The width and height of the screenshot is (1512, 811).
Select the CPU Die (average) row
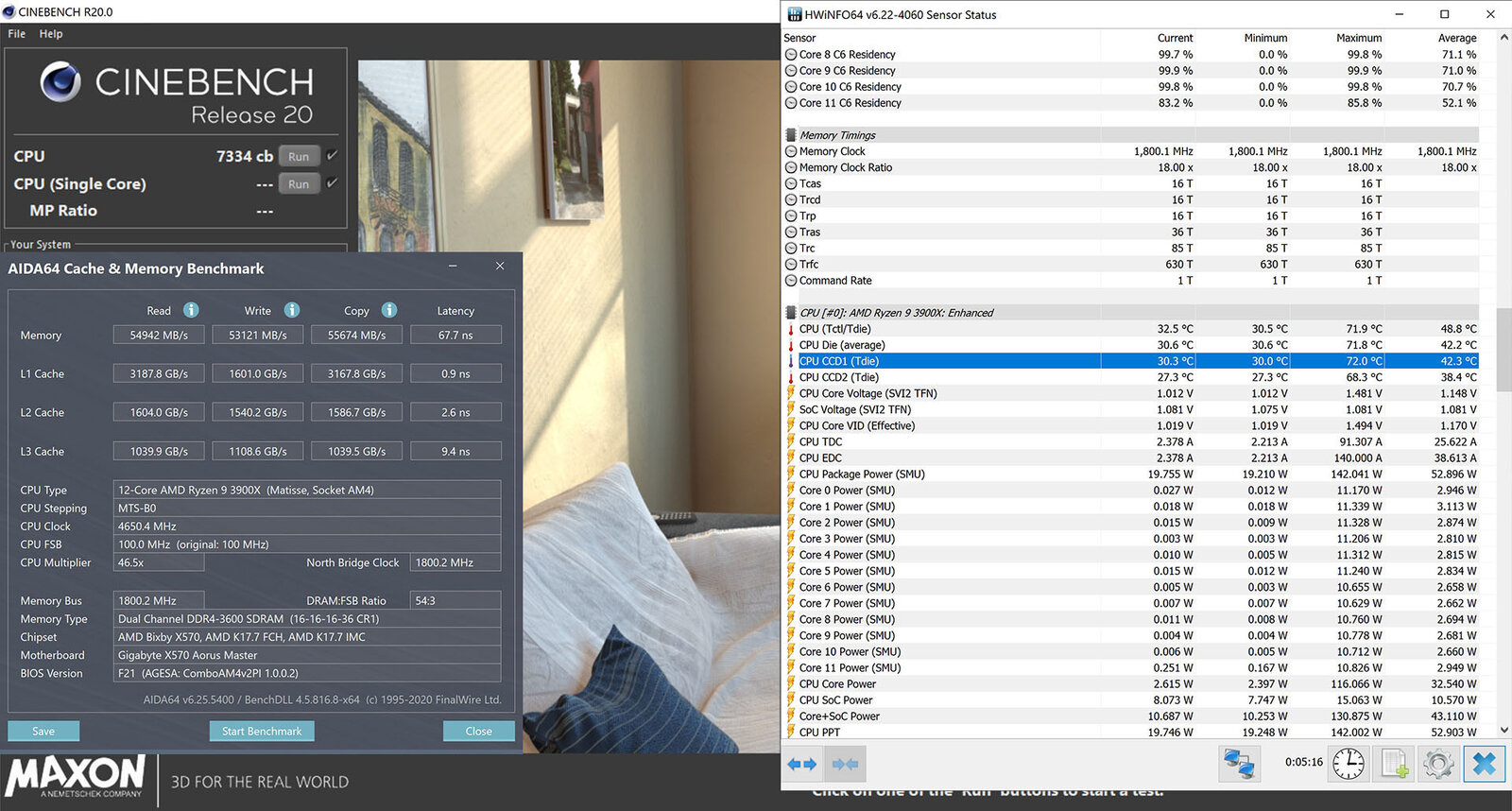point(1131,345)
